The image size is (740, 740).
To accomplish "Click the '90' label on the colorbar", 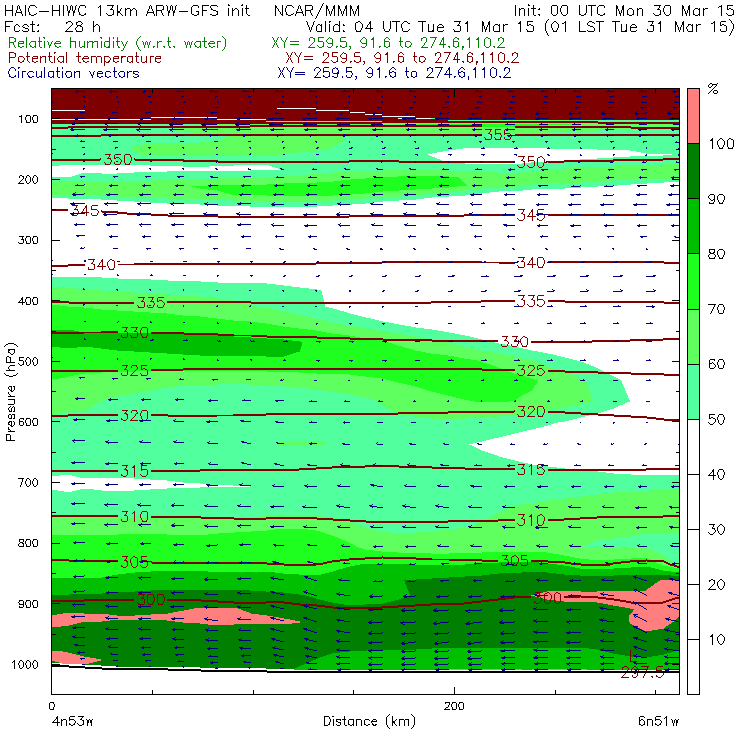I will pyautogui.click(x=716, y=199).
